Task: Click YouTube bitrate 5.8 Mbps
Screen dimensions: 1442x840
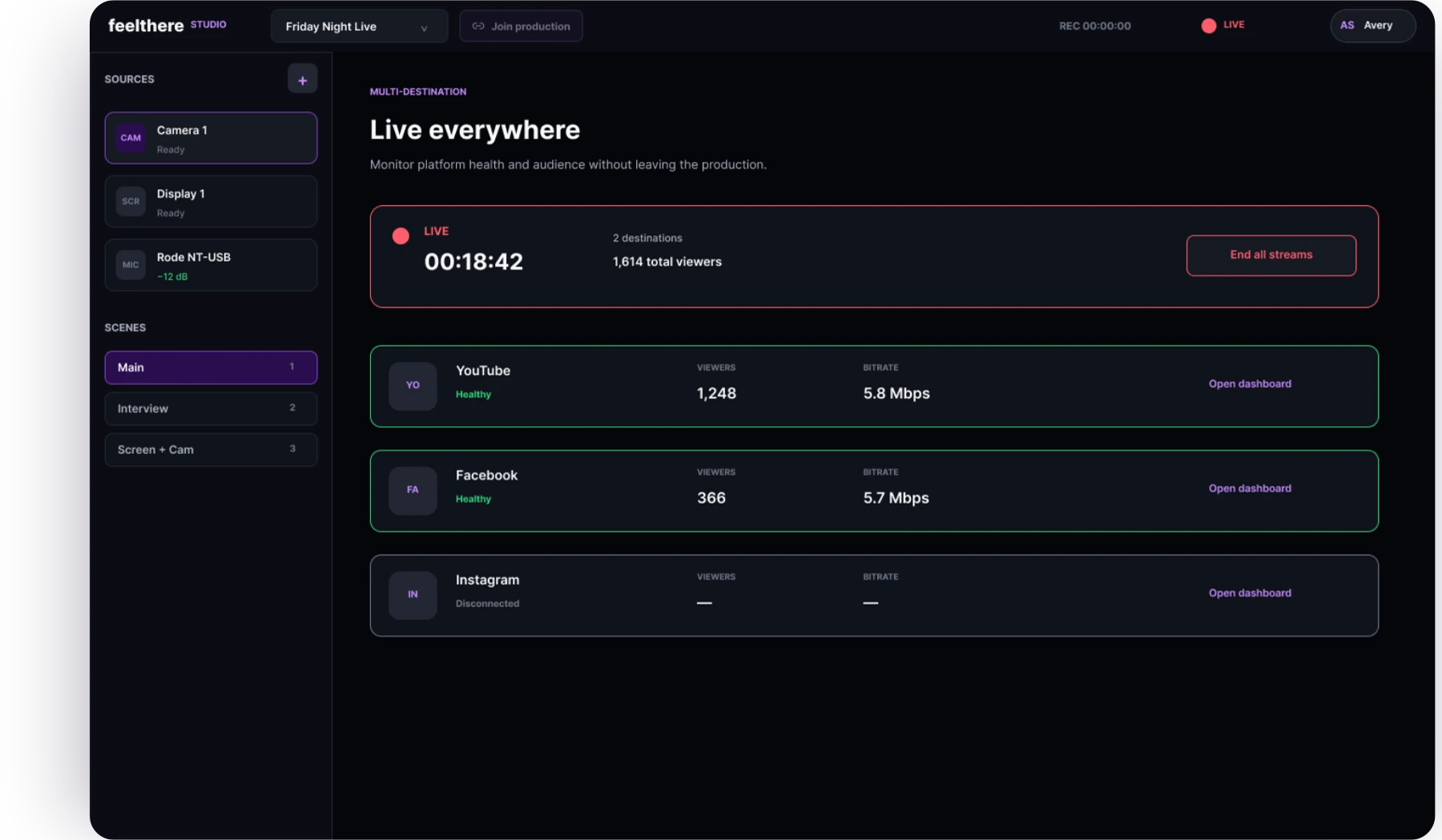Action: coord(896,394)
